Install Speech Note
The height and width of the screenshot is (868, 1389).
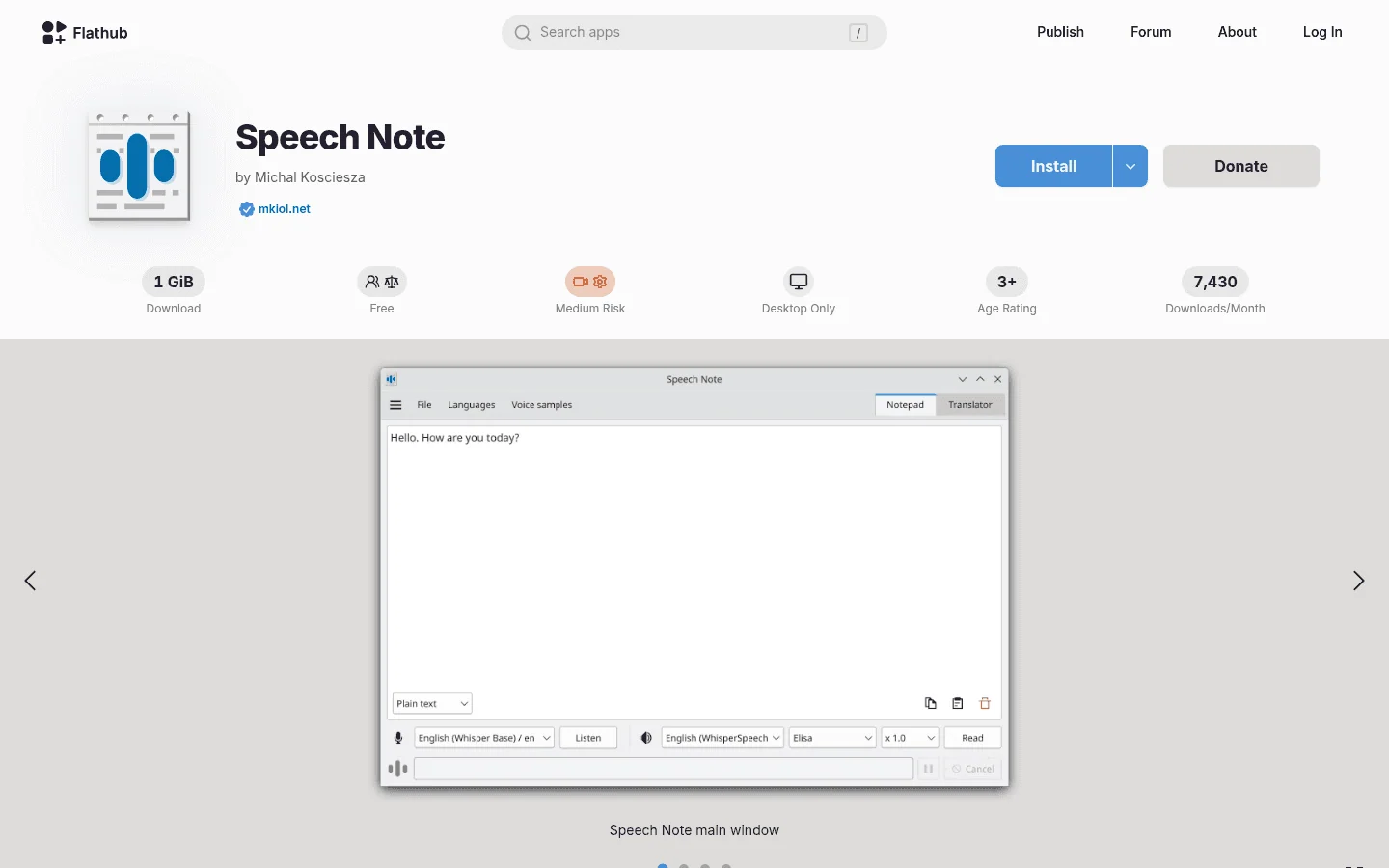point(1053,166)
